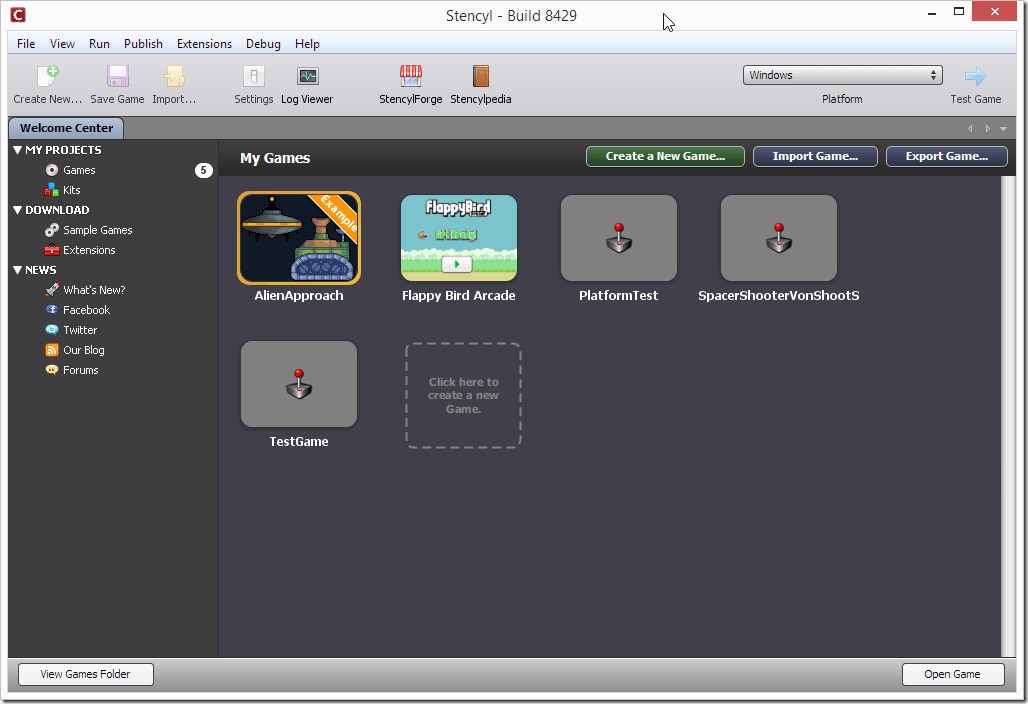The image size is (1028, 704).
Task: Click the Export Game button
Action: coord(947,157)
